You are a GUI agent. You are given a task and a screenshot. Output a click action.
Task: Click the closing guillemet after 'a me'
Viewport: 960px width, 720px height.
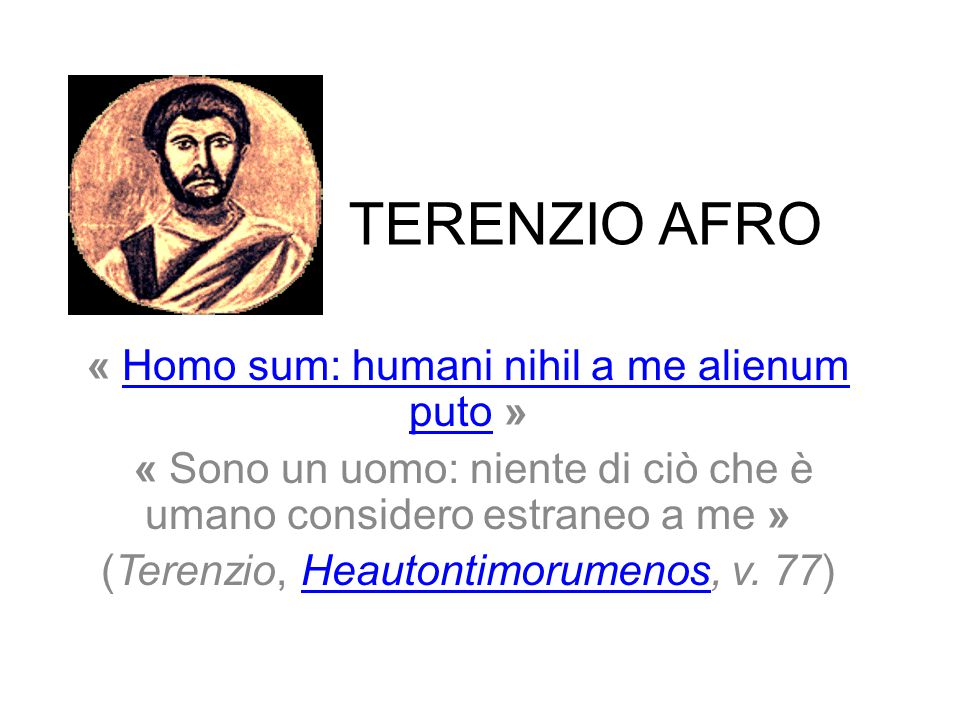[778, 517]
